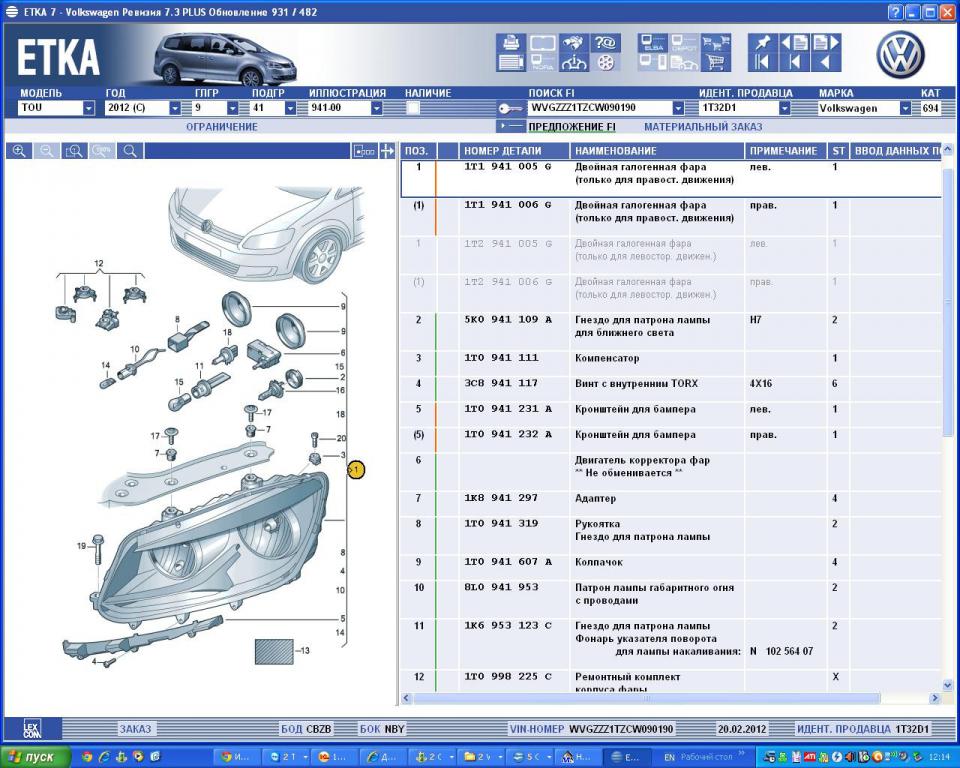
Task: Click the ОГРАНИЧЕНИЕ restriction link
Action: [222, 127]
